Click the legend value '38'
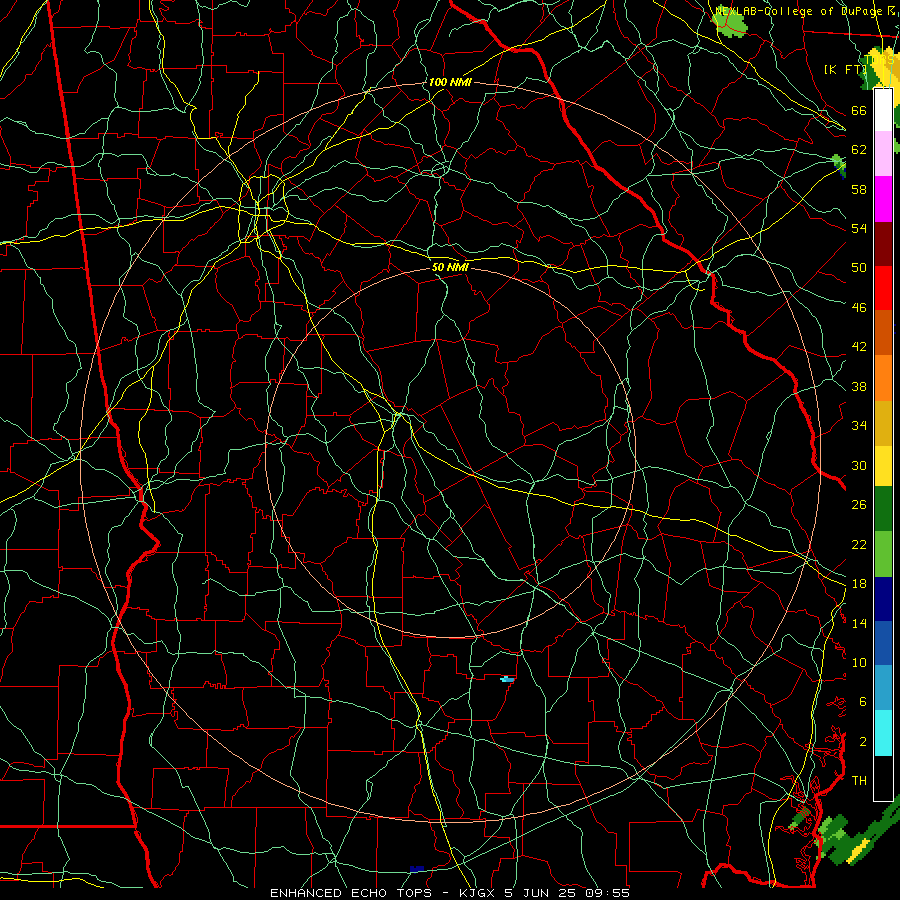900x900 pixels. click(x=859, y=387)
